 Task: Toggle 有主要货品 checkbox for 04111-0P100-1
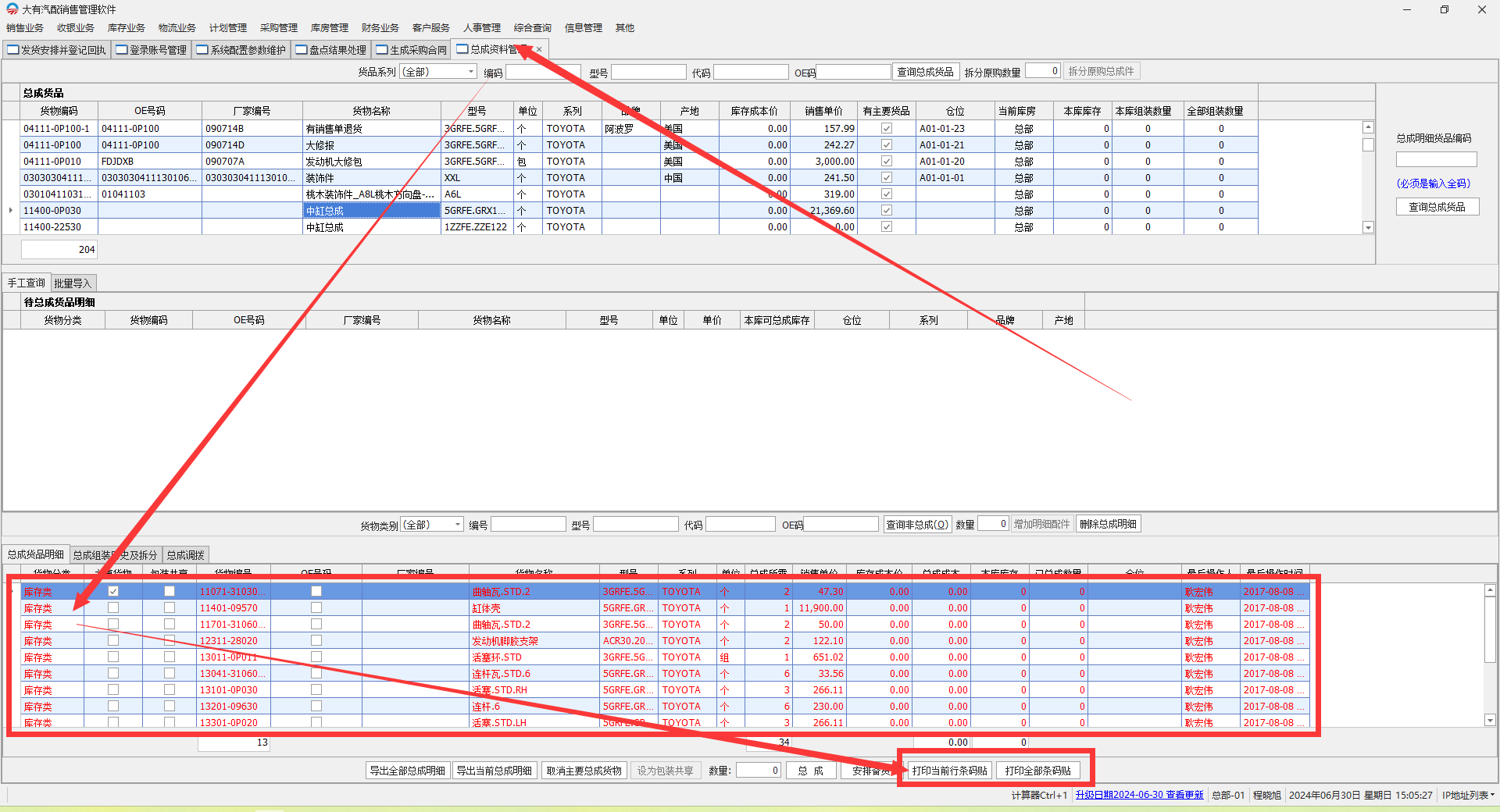[x=887, y=128]
